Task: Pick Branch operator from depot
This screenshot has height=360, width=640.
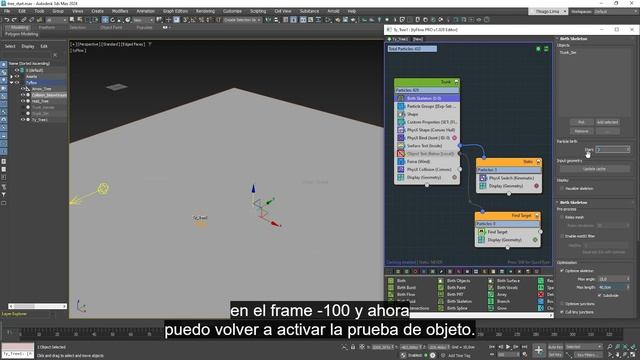Action: click(499, 301)
